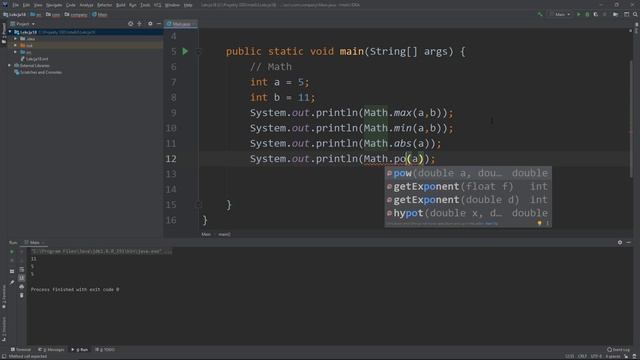Select the .iml file in Project tree
This screenshot has height=360, width=640.
34,59
